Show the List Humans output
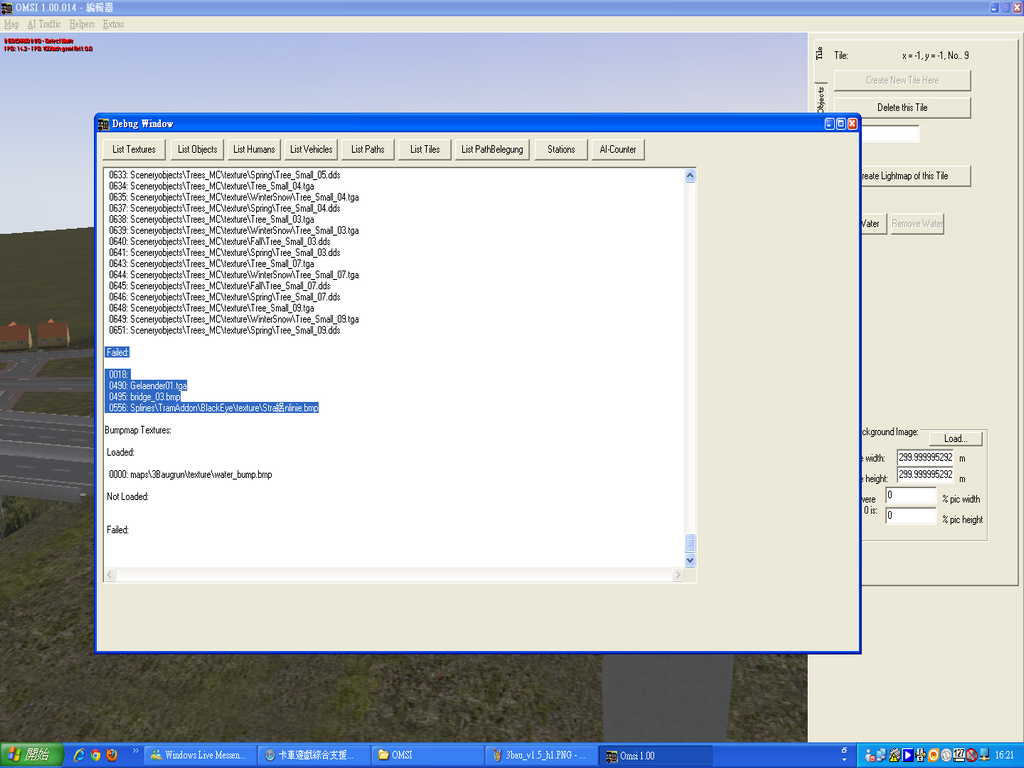1024x768 pixels. (x=254, y=149)
